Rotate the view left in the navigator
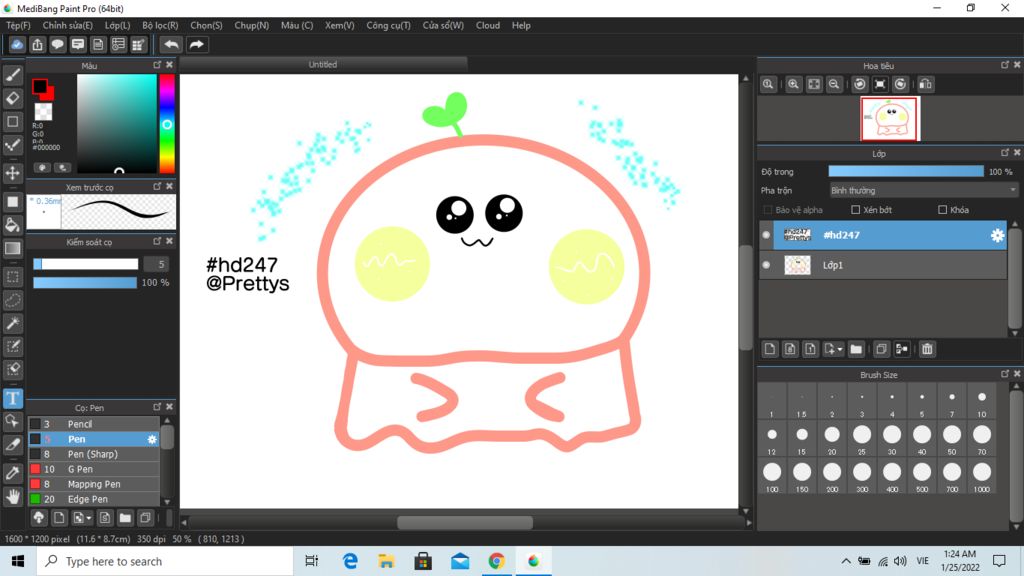The height and width of the screenshot is (576, 1024). point(860,84)
